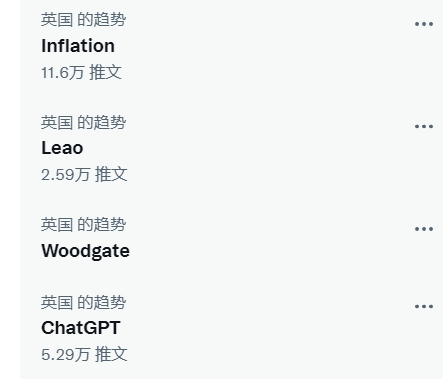Click the 英国 的趋势 label above Woodgate

click(x=83, y=224)
